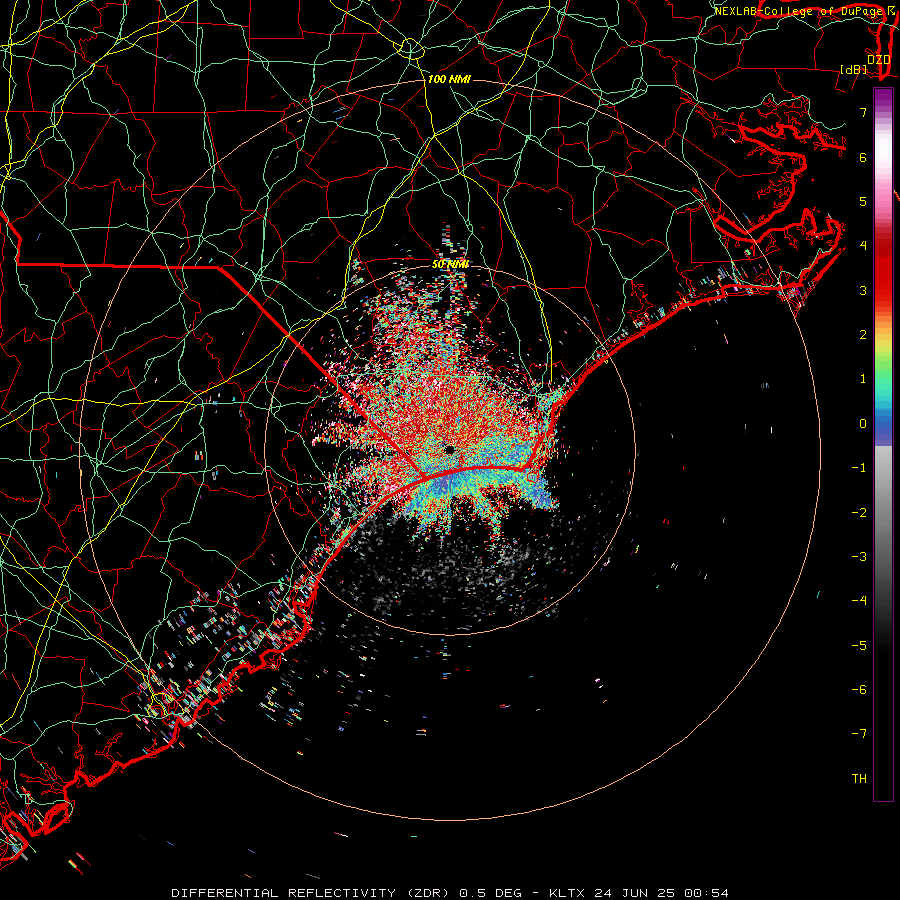Click the 1 value on the color scale

863,379
